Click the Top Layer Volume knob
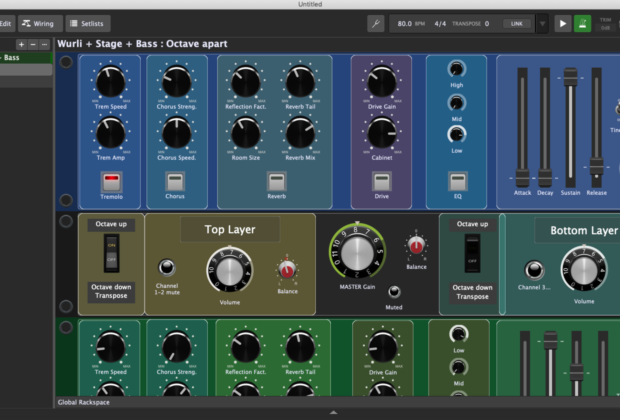 pos(230,271)
